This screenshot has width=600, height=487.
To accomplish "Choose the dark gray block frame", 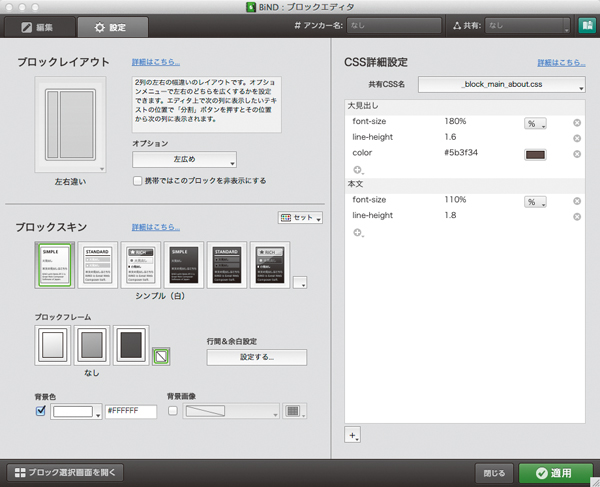I will click(130, 345).
